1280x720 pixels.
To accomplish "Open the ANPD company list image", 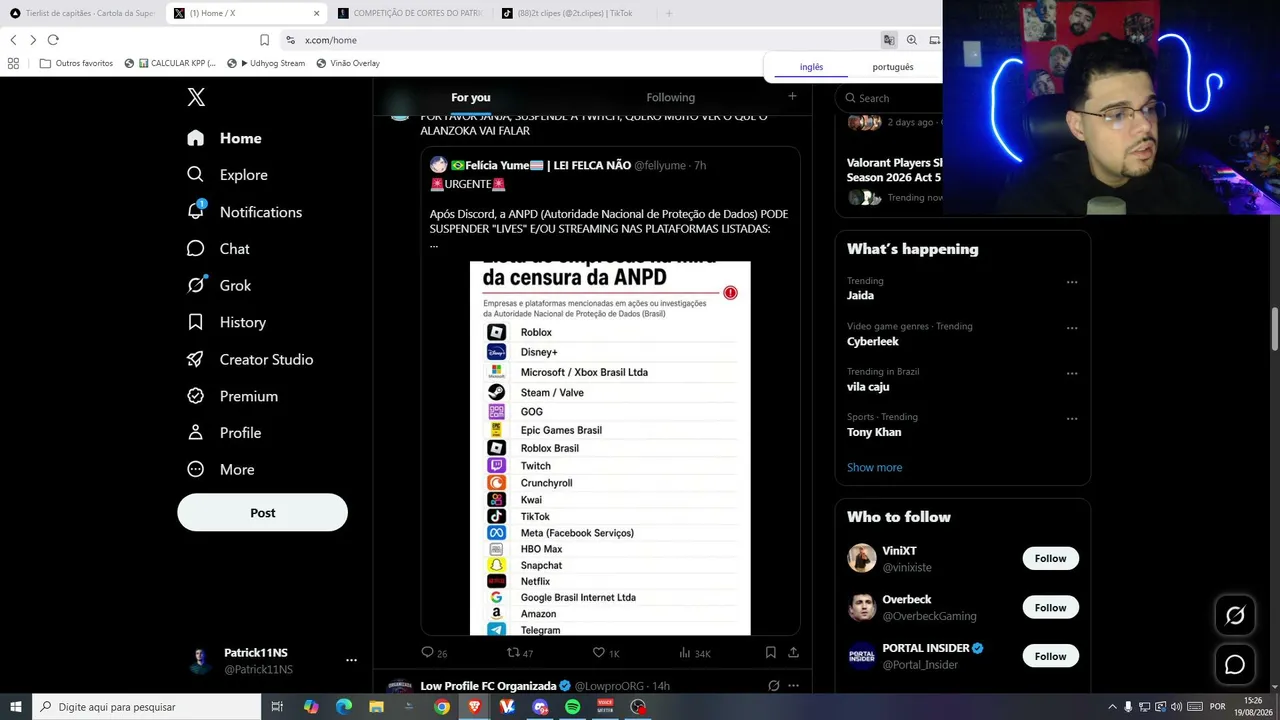I will point(610,448).
